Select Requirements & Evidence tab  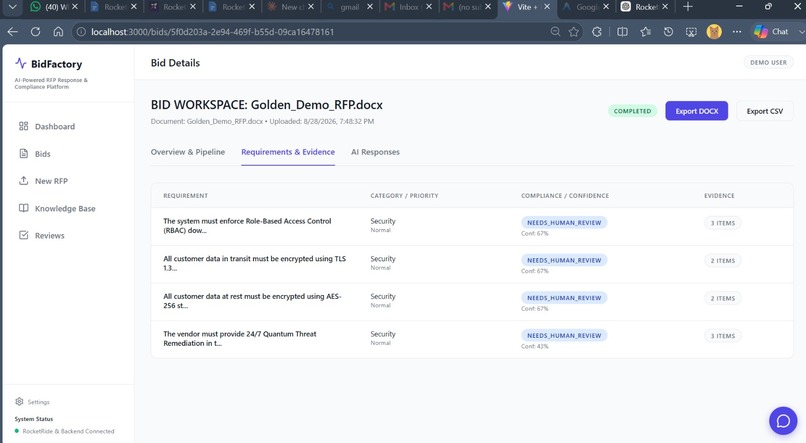tap(288, 152)
